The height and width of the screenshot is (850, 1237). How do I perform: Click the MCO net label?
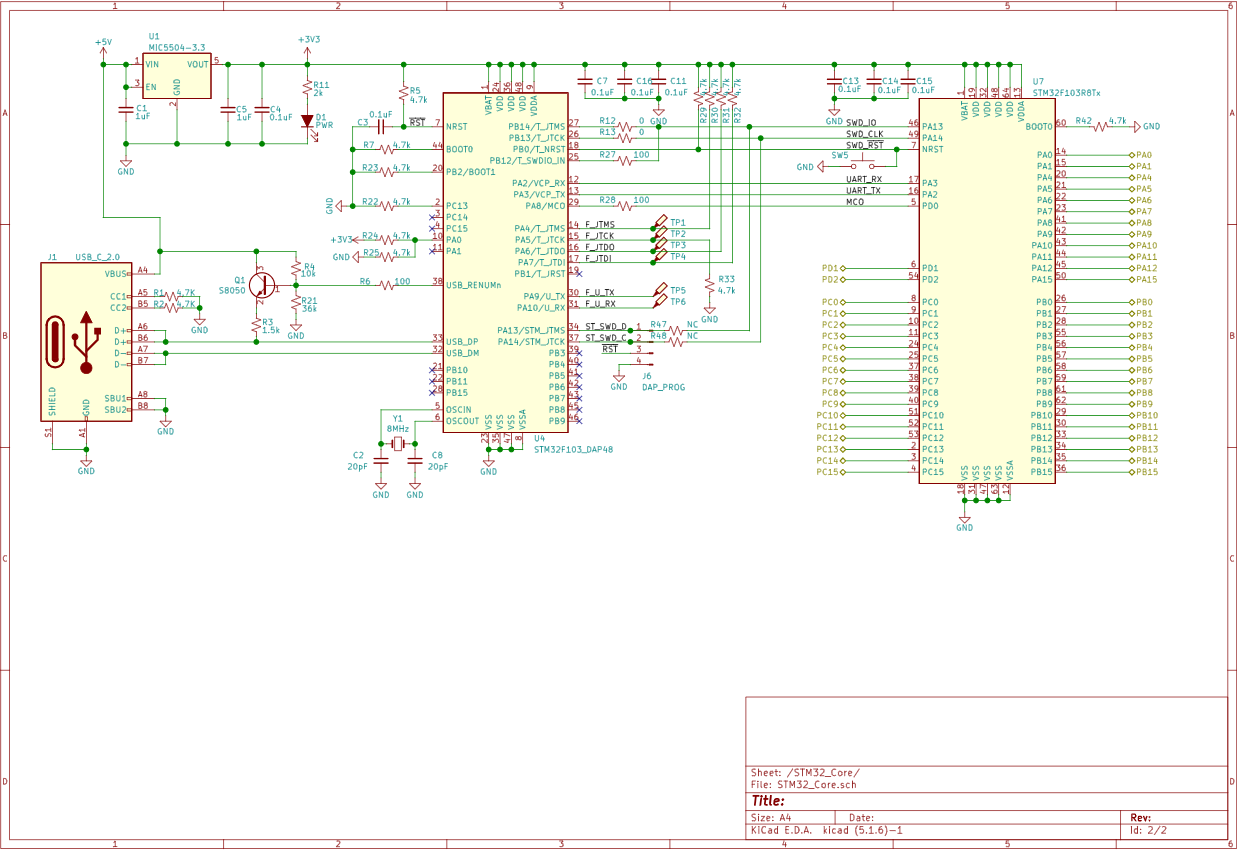pos(855,202)
